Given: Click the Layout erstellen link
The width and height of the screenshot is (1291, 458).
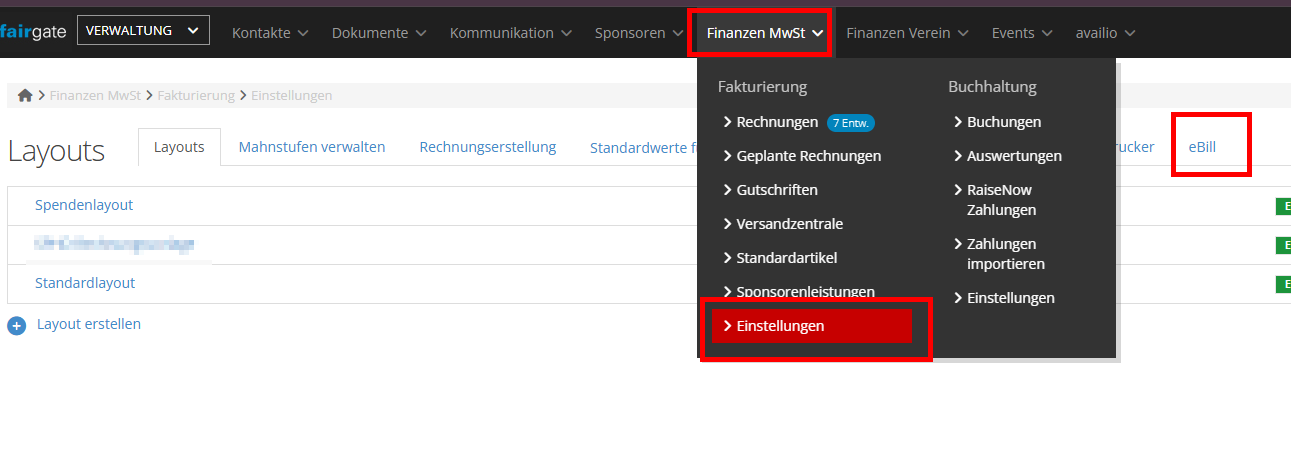Looking at the screenshot, I should click(89, 324).
